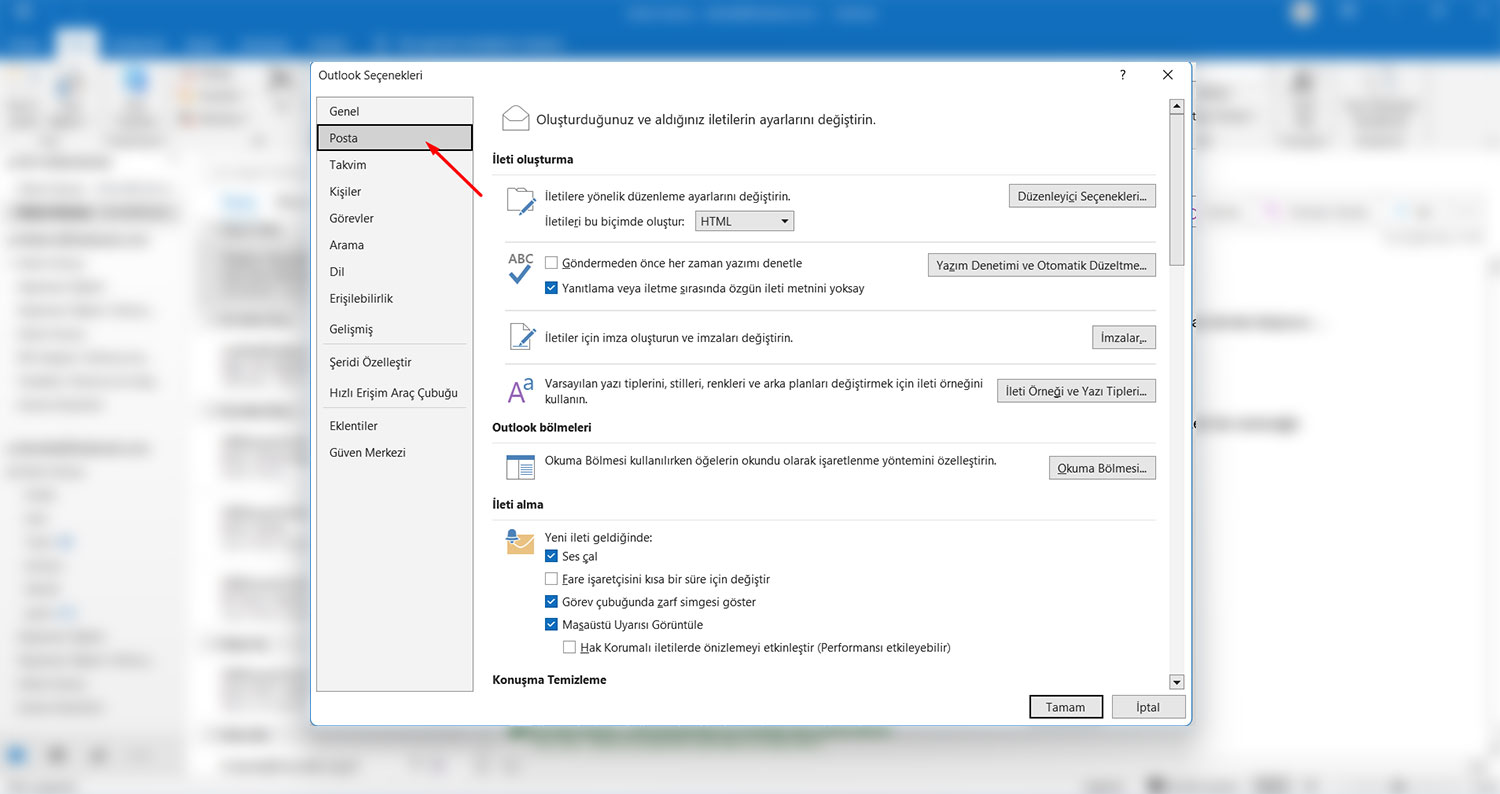Click the 'İmzalar...' button
1500x794 pixels.
[x=1123, y=338]
